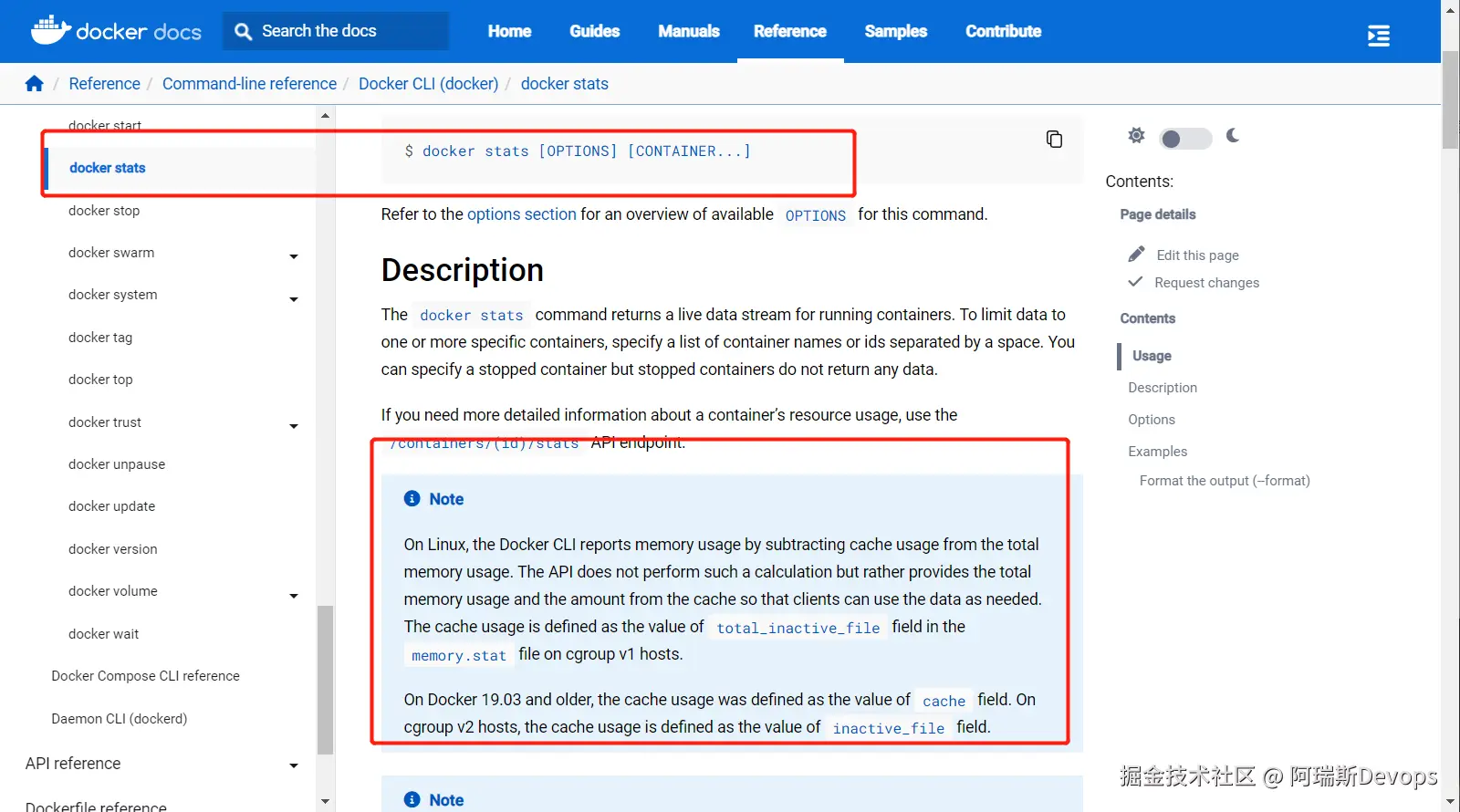
Task: Expand the docker trust submenu
Action: [294, 426]
